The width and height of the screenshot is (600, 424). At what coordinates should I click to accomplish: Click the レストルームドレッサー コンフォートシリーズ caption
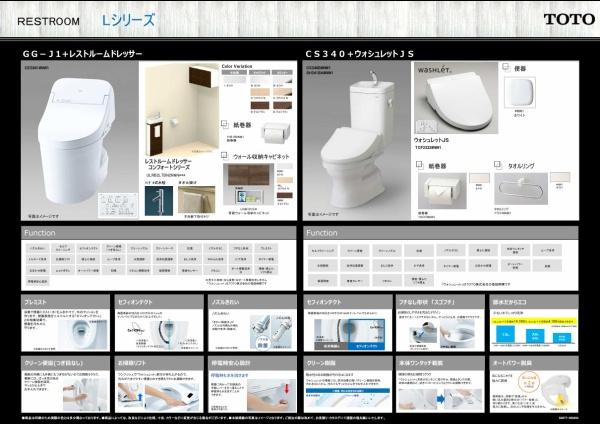(168, 164)
